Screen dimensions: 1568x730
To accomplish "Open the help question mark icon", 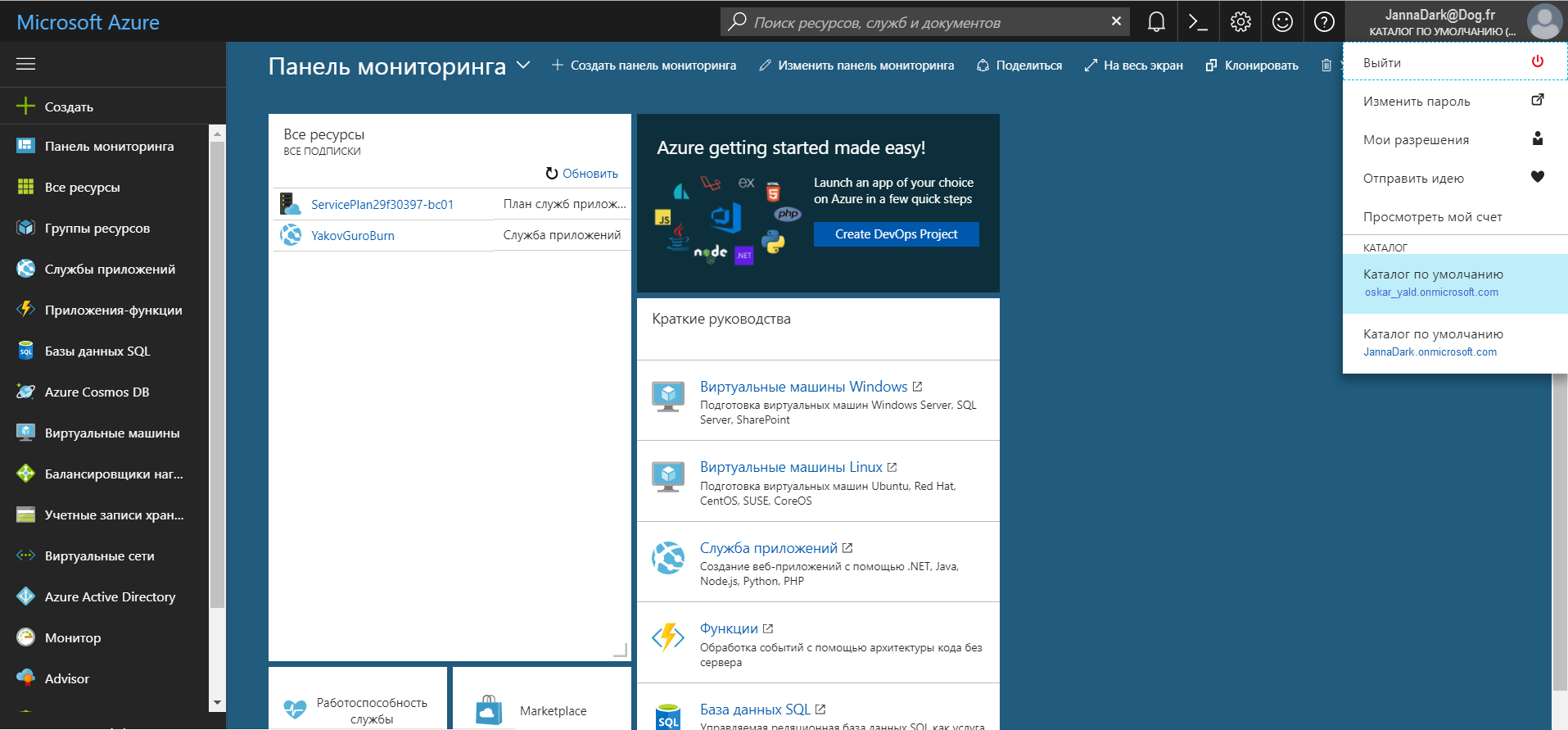I will pos(1324,22).
